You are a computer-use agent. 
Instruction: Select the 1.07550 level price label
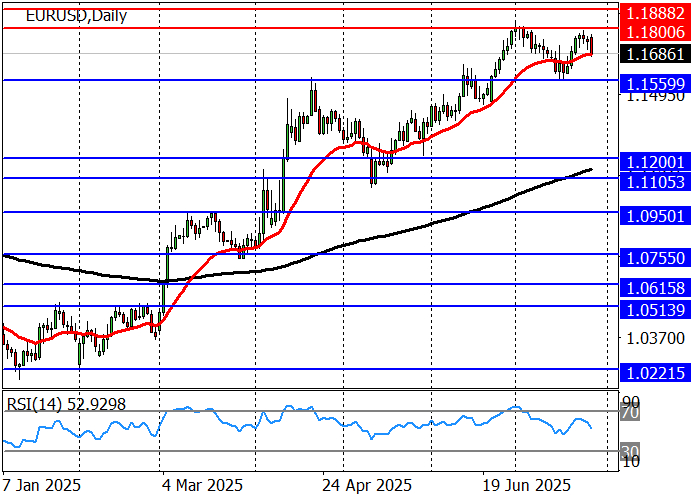pos(655,258)
